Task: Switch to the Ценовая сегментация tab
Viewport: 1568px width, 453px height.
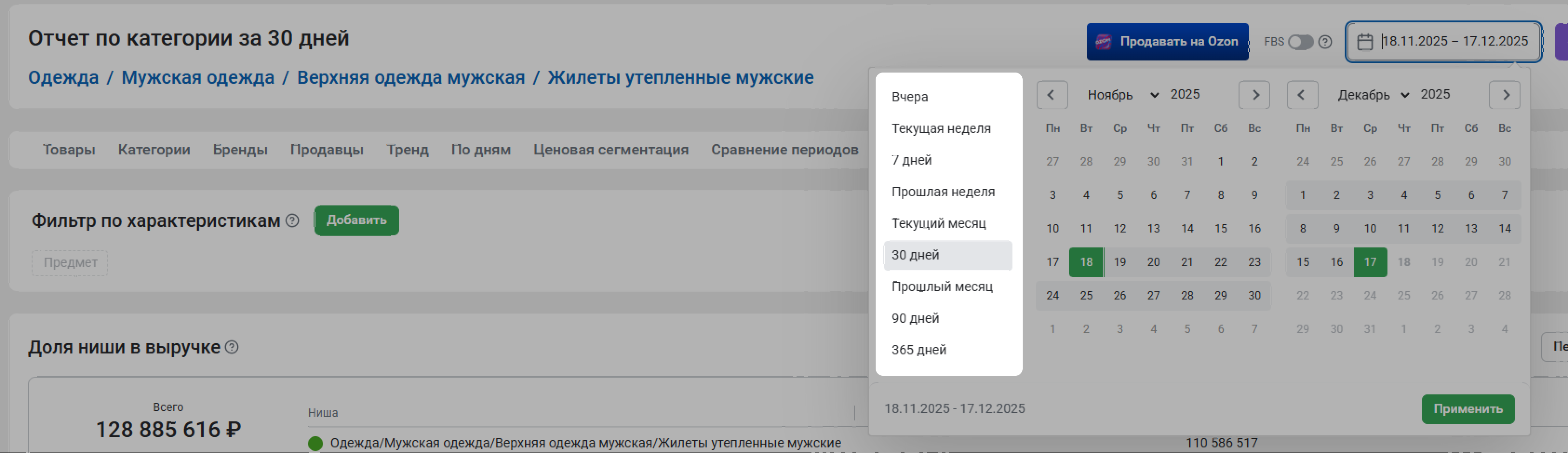Action: (610, 150)
